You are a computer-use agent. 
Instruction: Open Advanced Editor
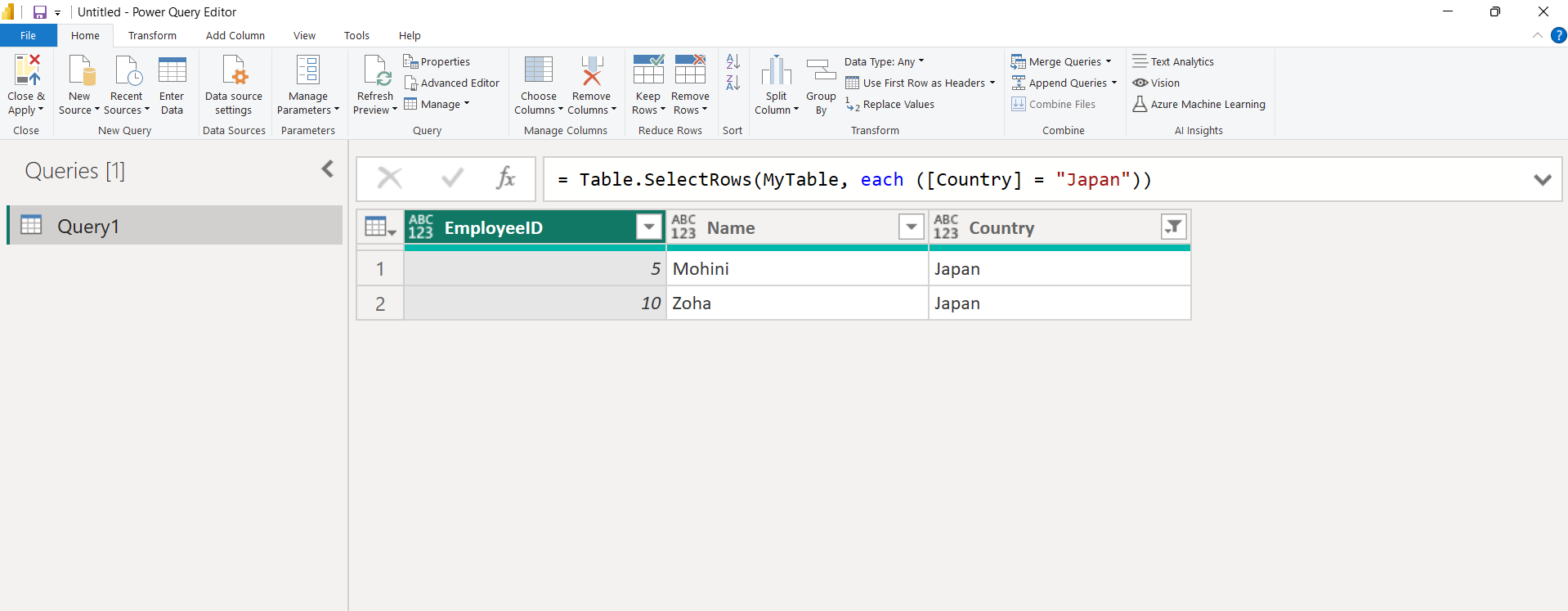tap(451, 83)
